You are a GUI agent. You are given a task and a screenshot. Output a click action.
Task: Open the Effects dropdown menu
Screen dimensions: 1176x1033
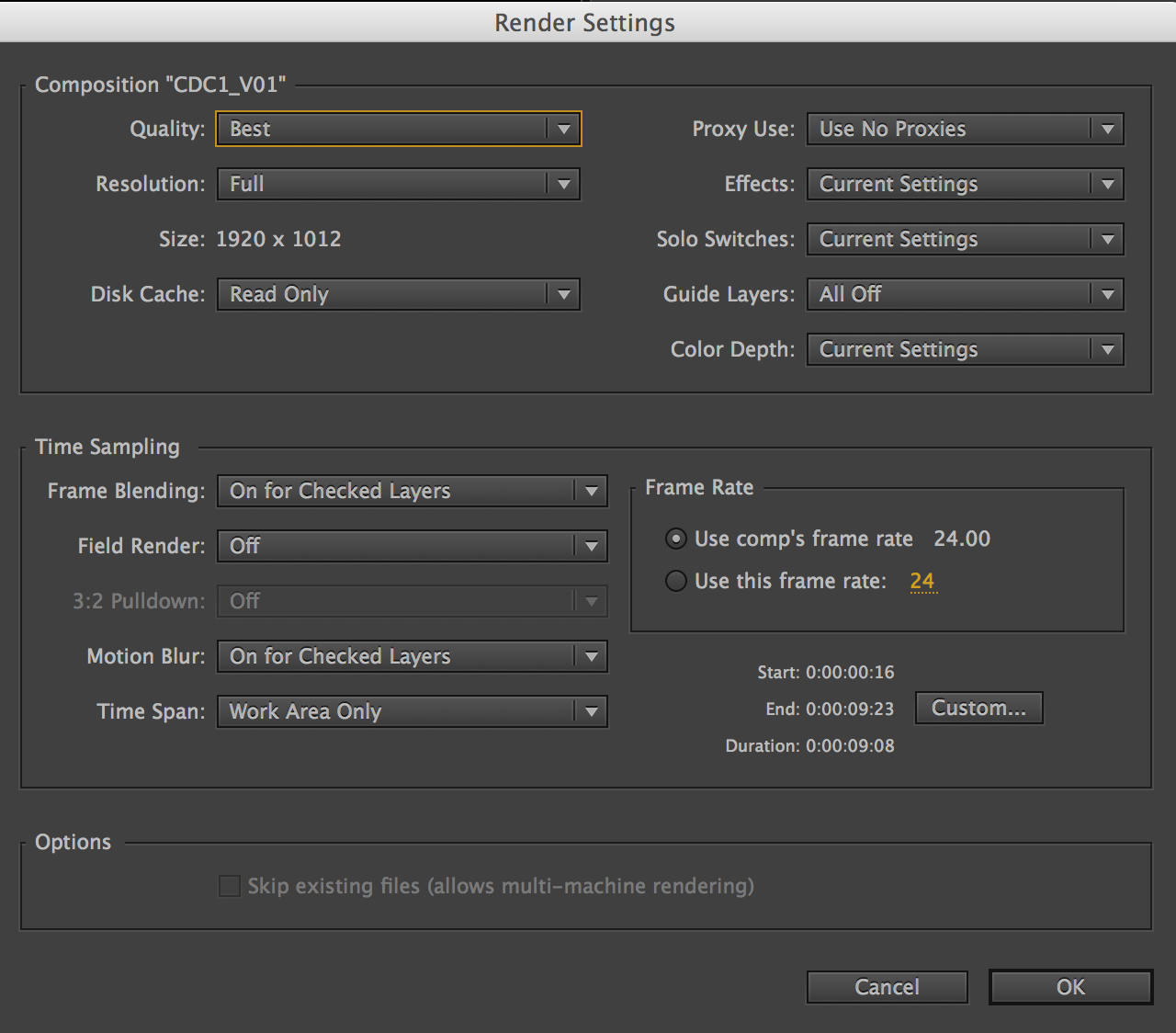965,184
